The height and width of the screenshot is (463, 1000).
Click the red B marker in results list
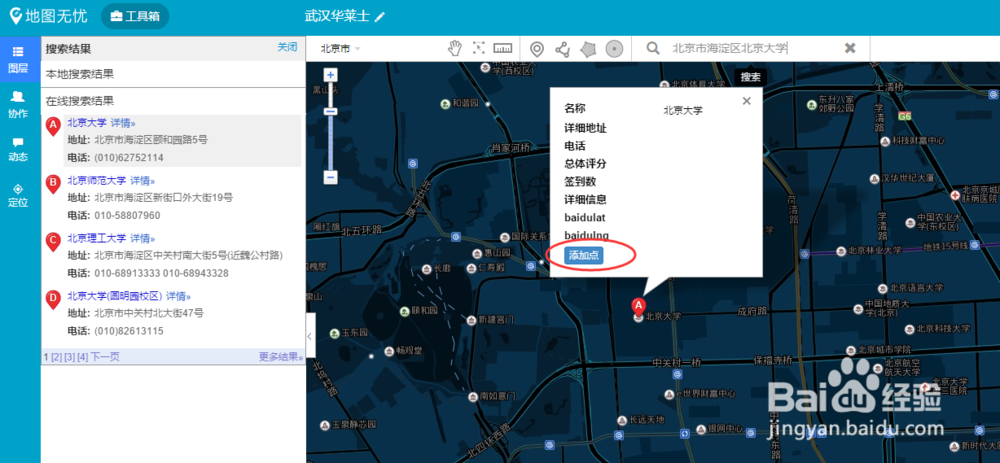pyautogui.click(x=53, y=184)
